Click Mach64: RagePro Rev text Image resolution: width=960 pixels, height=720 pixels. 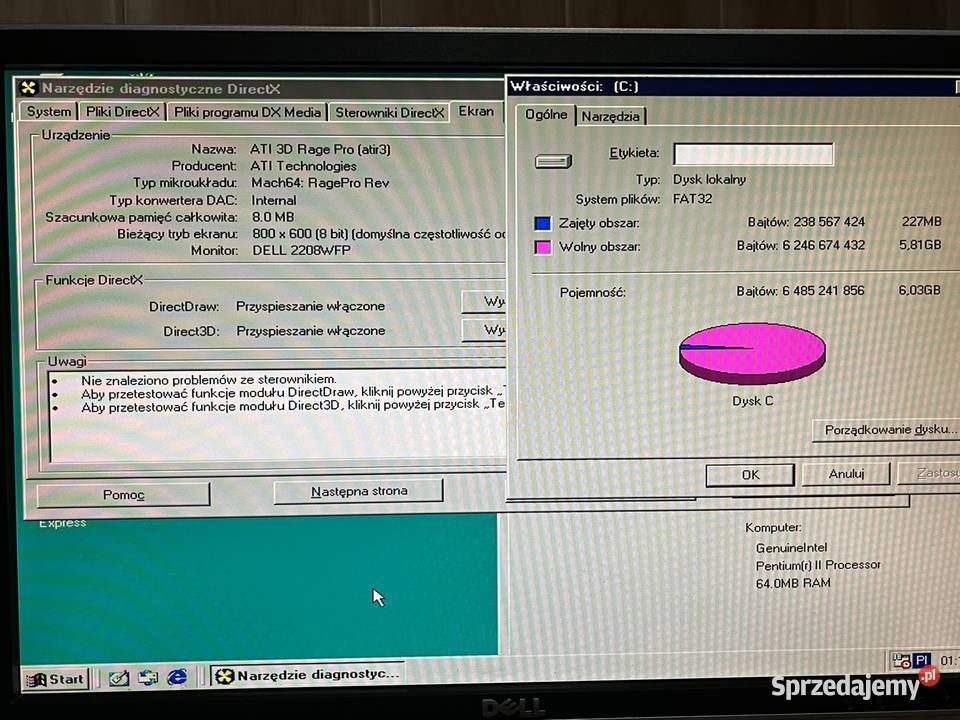320,182
